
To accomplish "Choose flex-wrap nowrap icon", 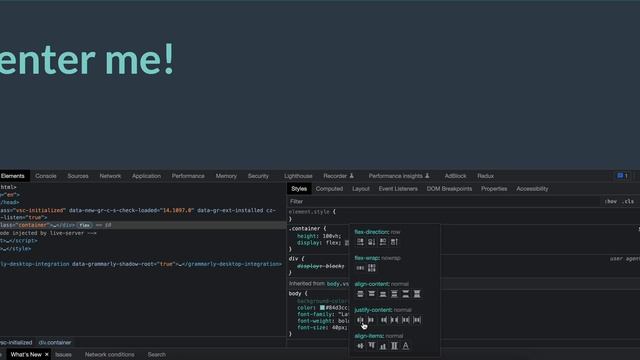I will click(360, 268).
